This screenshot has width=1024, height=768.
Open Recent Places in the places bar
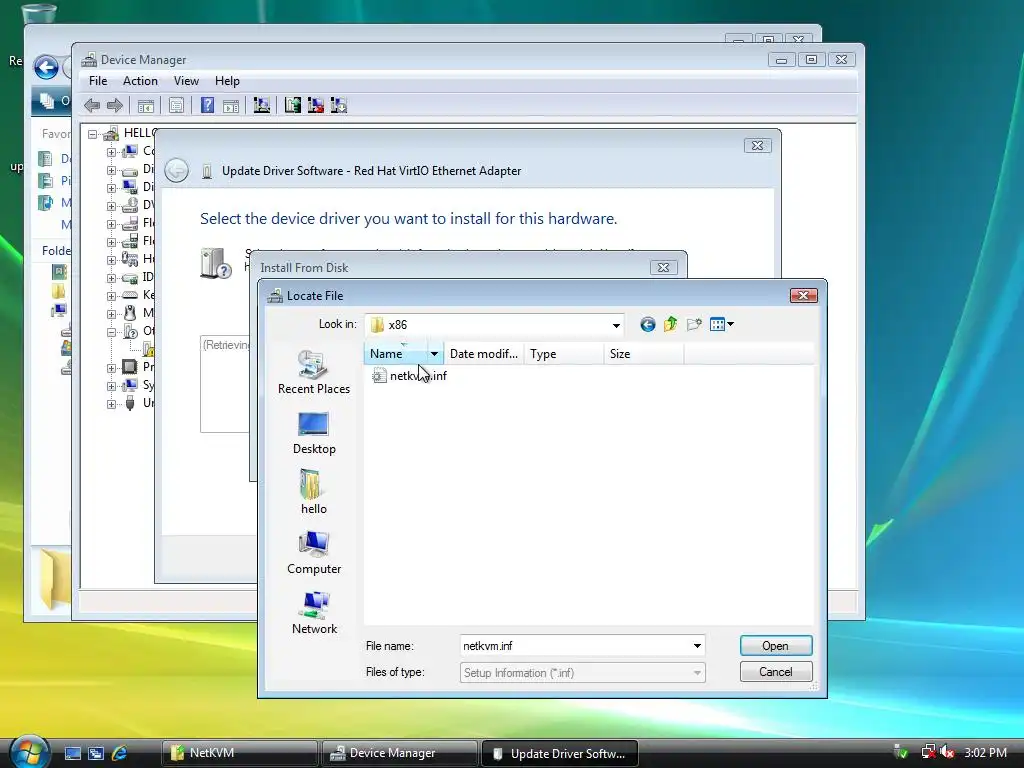[313, 372]
